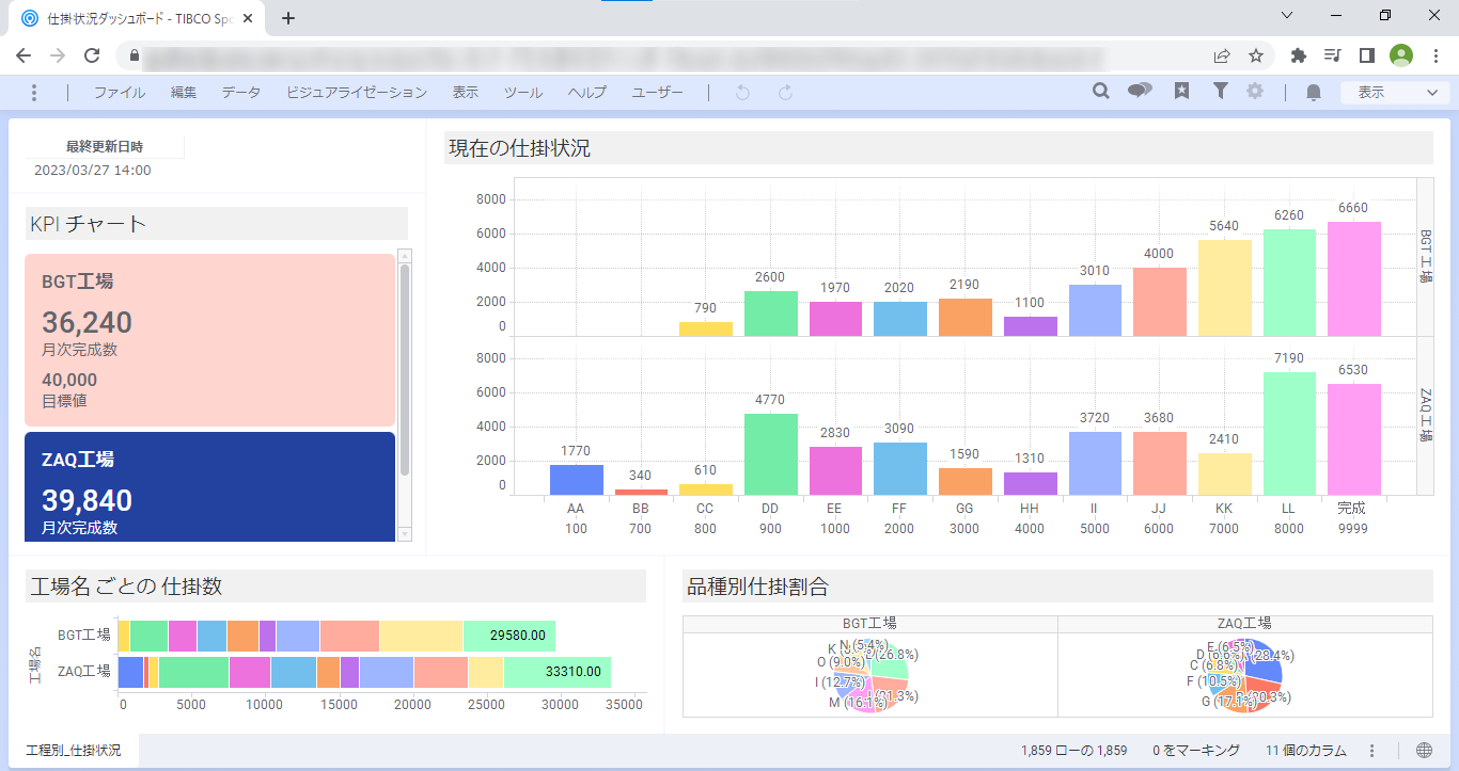Click the 2600 DD bar in BGT chart

[x=771, y=314]
